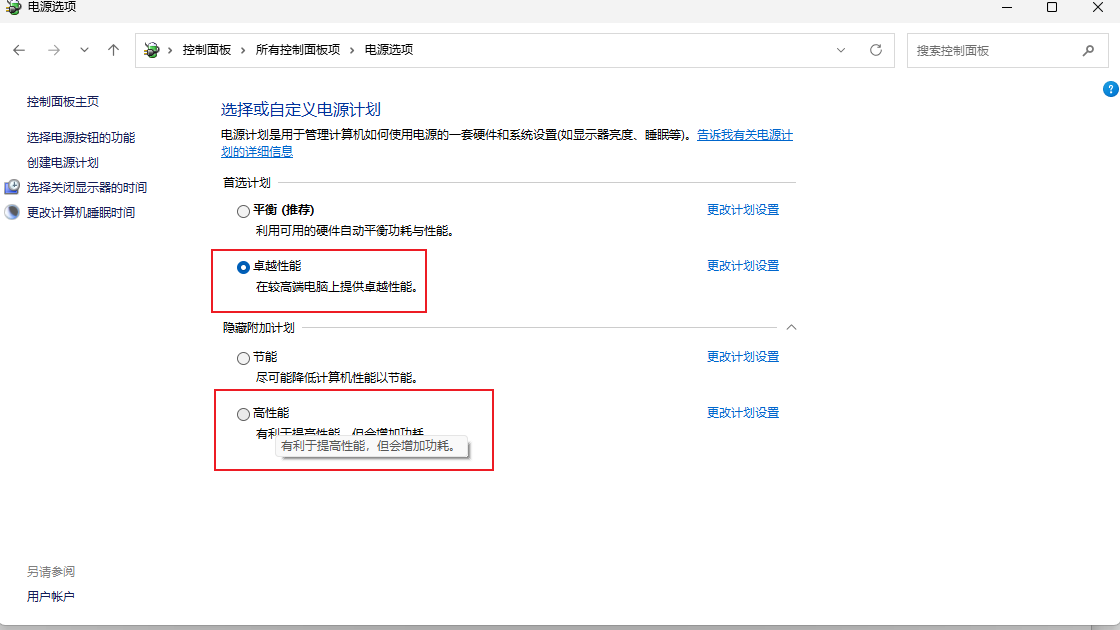Enable the 高性能 power plan
1120x630 pixels.
pyautogui.click(x=243, y=412)
